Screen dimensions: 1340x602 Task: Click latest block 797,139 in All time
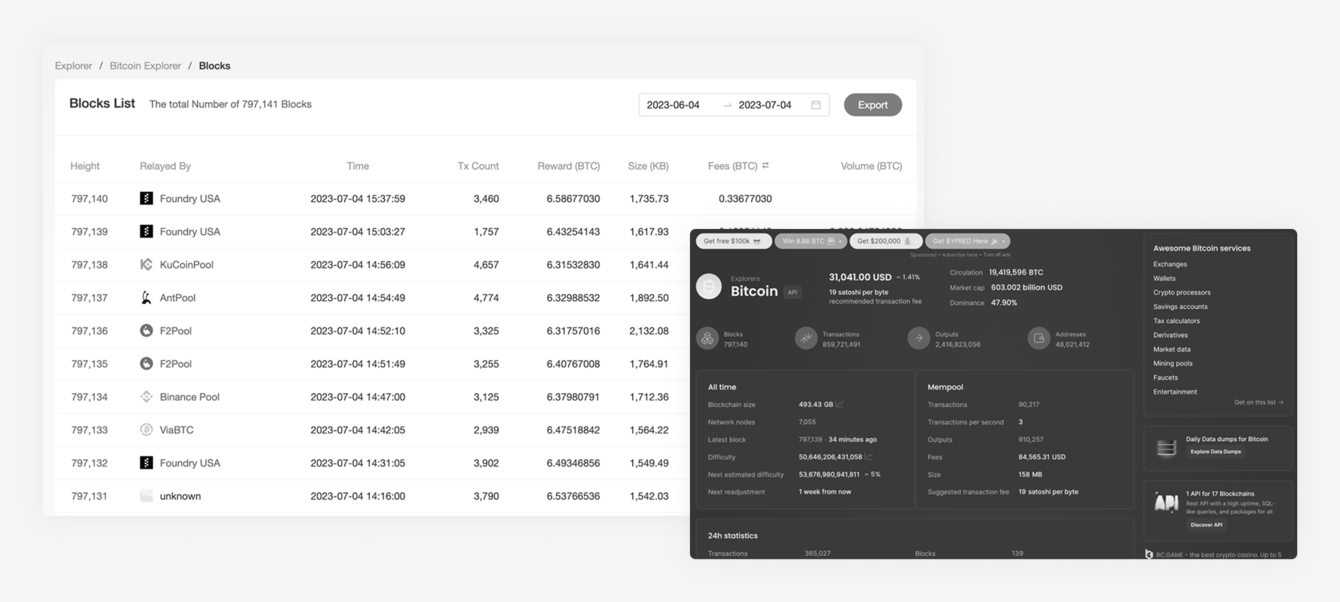[811, 439]
